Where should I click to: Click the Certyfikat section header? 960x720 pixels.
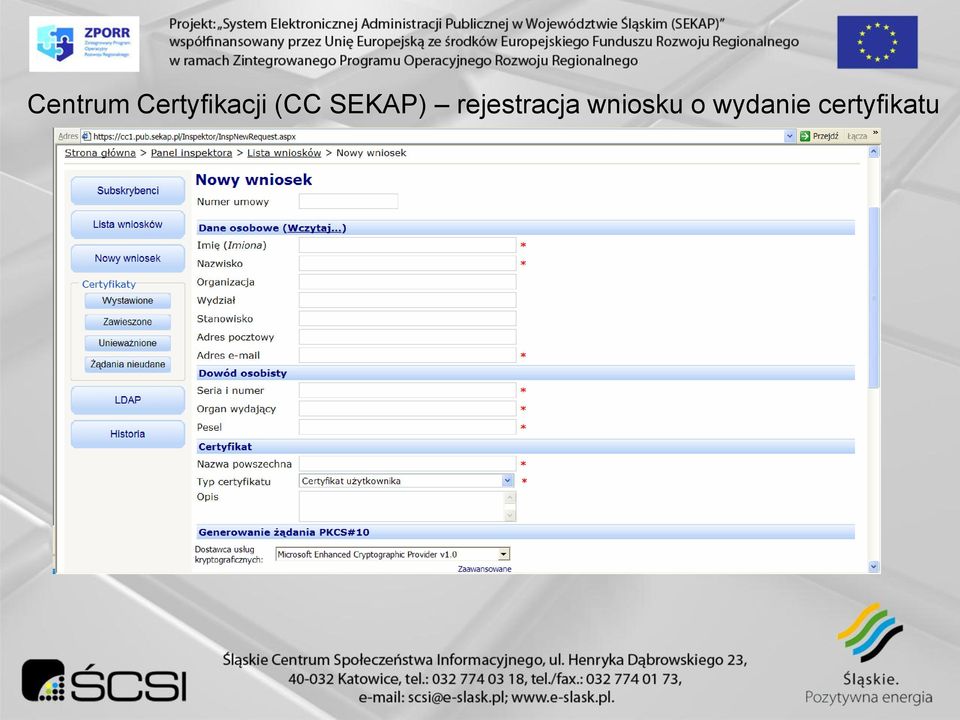(x=525, y=446)
